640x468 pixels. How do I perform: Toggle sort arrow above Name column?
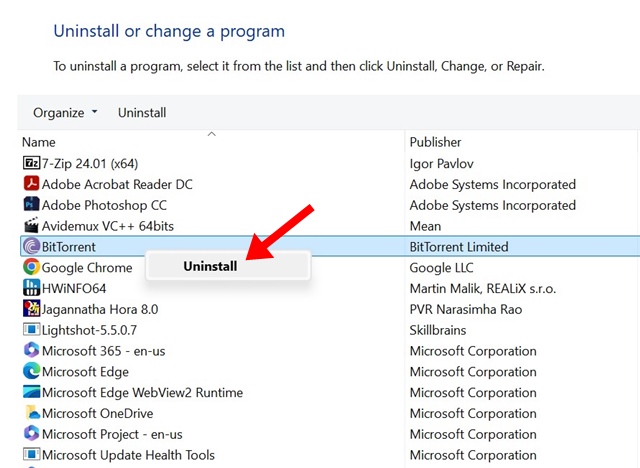point(211,134)
